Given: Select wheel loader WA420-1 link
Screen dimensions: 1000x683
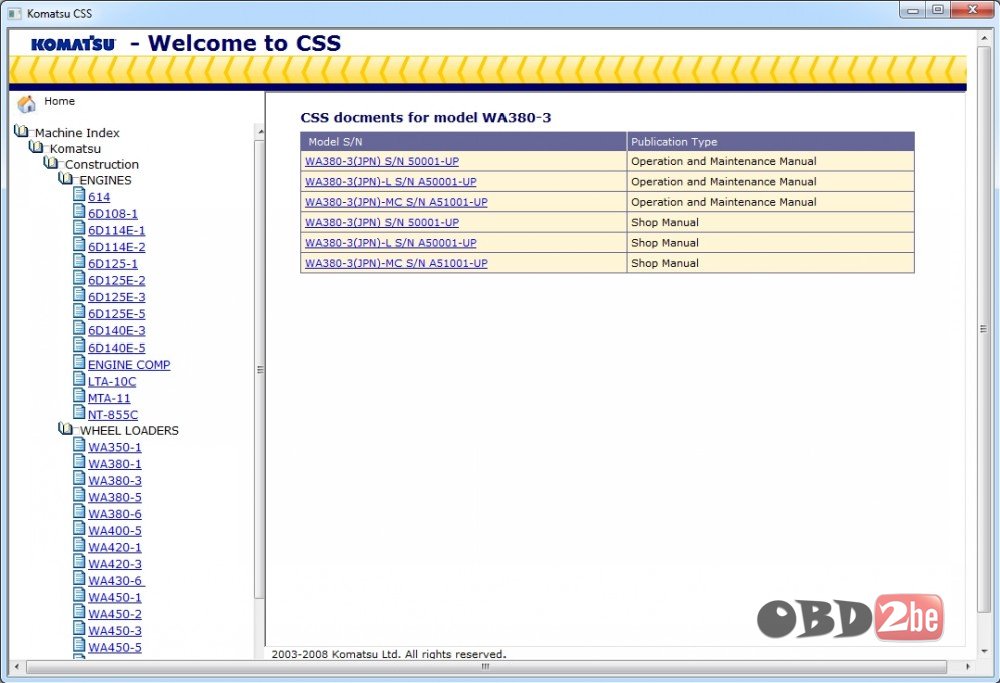Looking at the screenshot, I should tap(115, 547).
